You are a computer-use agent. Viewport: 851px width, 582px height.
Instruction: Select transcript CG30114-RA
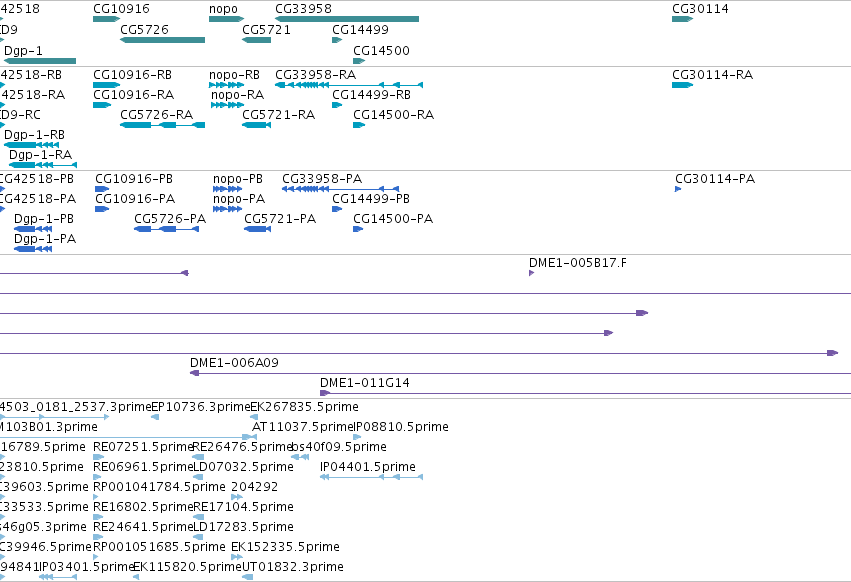coord(682,85)
